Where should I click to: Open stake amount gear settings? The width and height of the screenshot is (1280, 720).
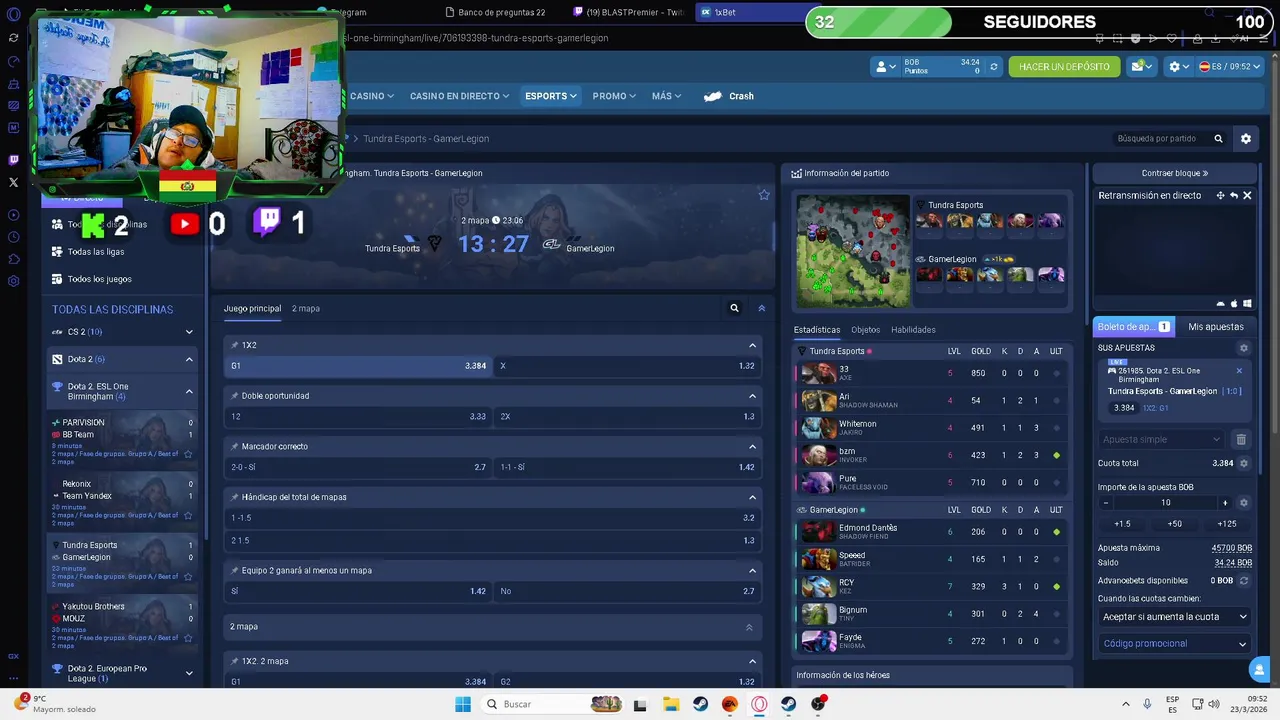(x=1244, y=503)
